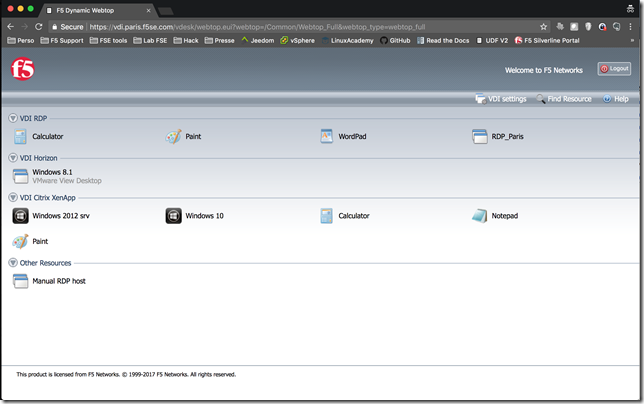Collapse the VDI Citrix XenApp section
The height and width of the screenshot is (404, 644).
click(x=13, y=197)
